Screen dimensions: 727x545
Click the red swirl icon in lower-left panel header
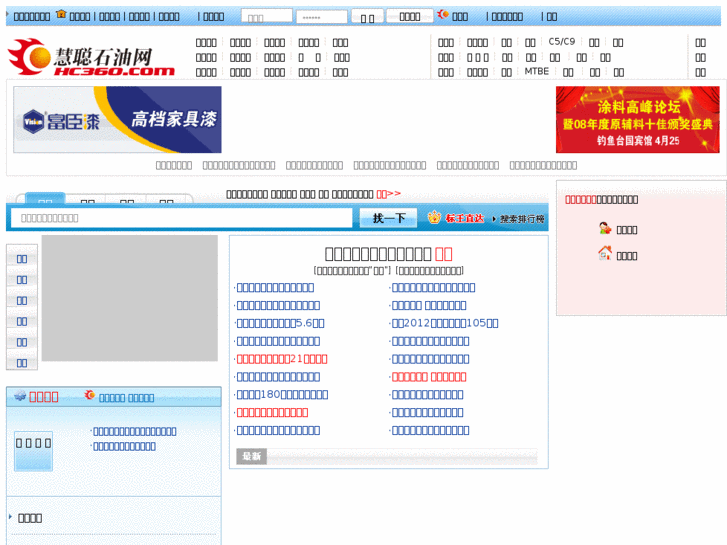pyautogui.click(x=89, y=395)
